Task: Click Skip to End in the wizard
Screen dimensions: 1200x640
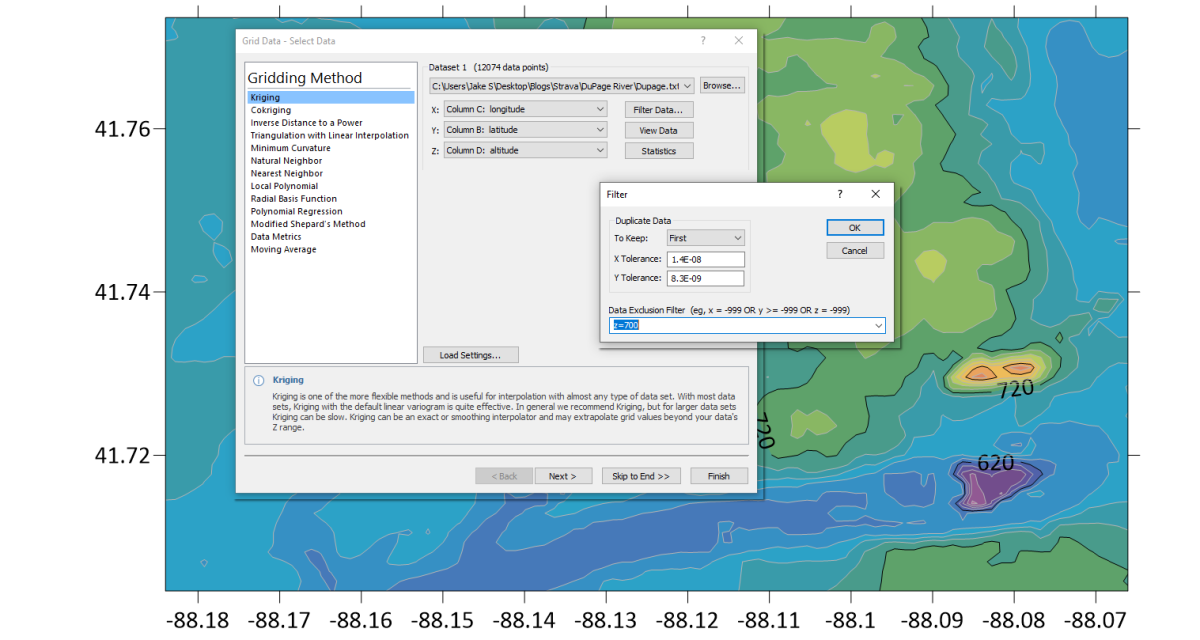Action: pyautogui.click(x=641, y=475)
